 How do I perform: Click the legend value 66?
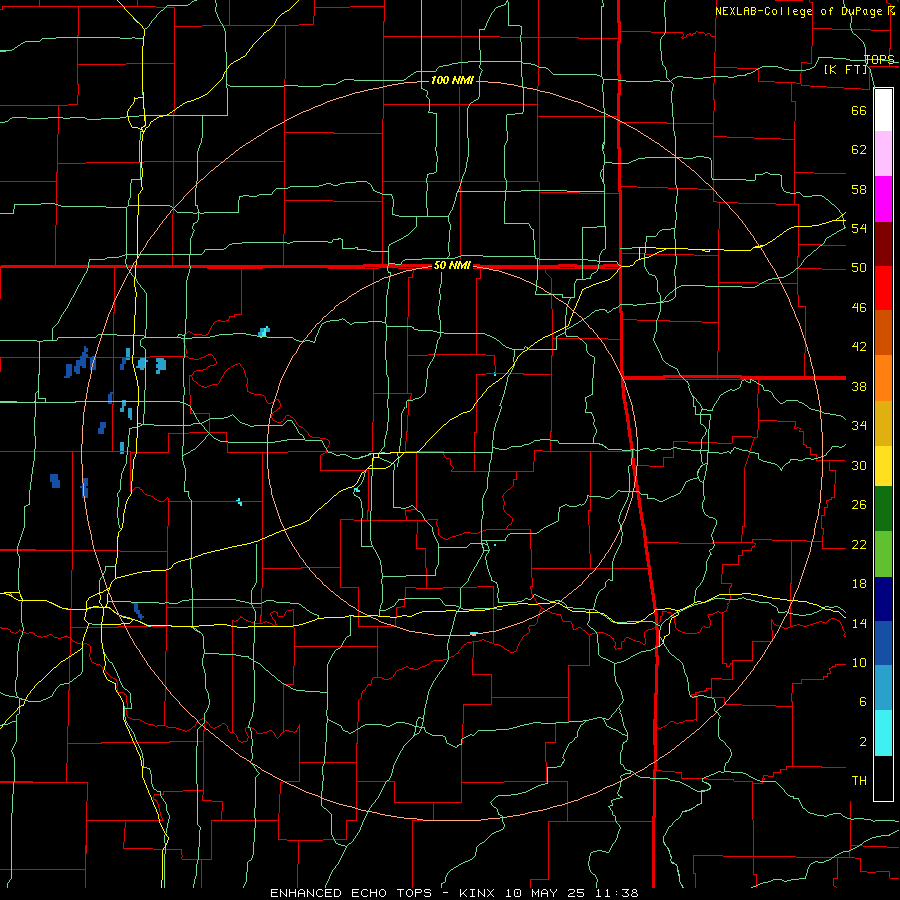coord(859,110)
